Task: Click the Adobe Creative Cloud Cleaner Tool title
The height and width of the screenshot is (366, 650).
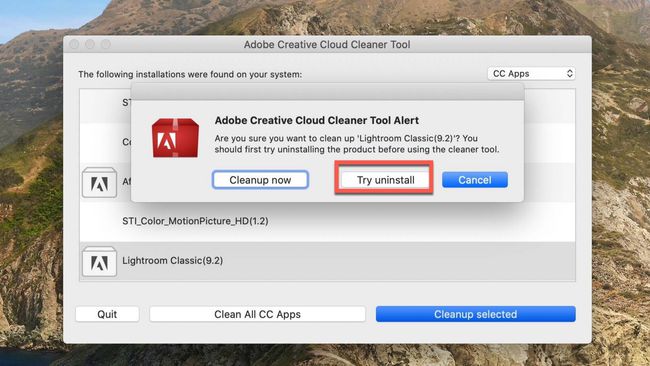Action: coord(327,44)
